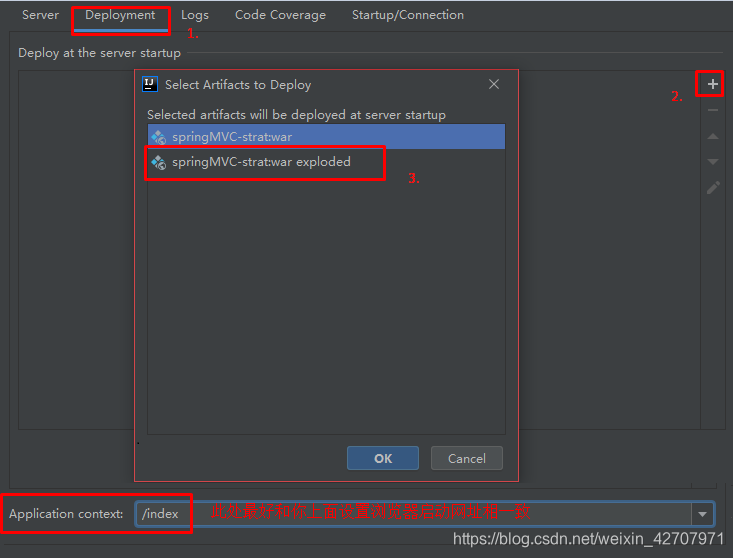
Task: Select springMVC-strat:war exploded artifact row
Action: click(326, 162)
